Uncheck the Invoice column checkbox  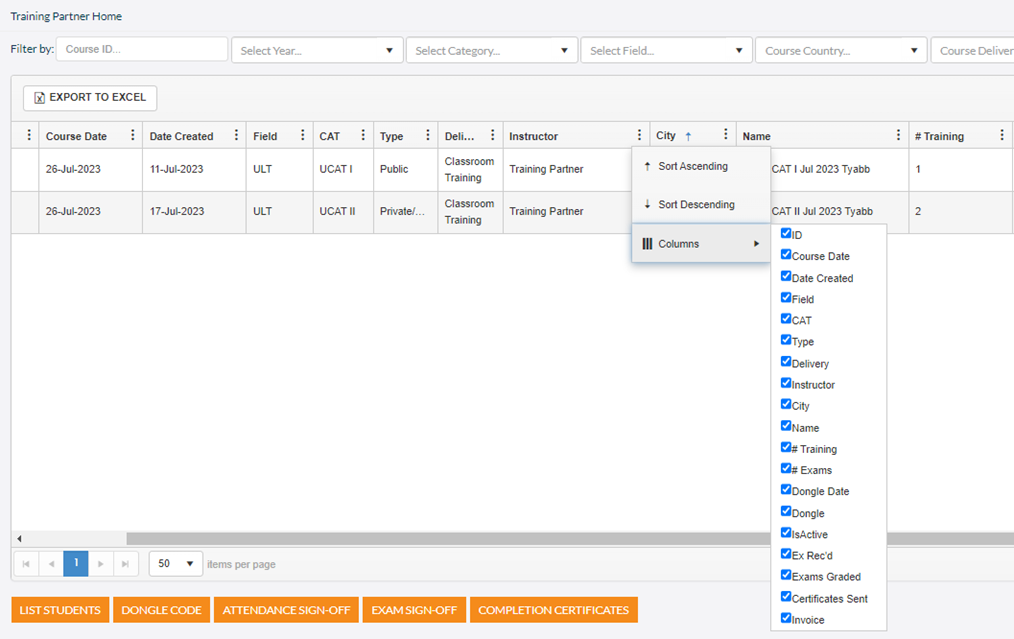[786, 617]
